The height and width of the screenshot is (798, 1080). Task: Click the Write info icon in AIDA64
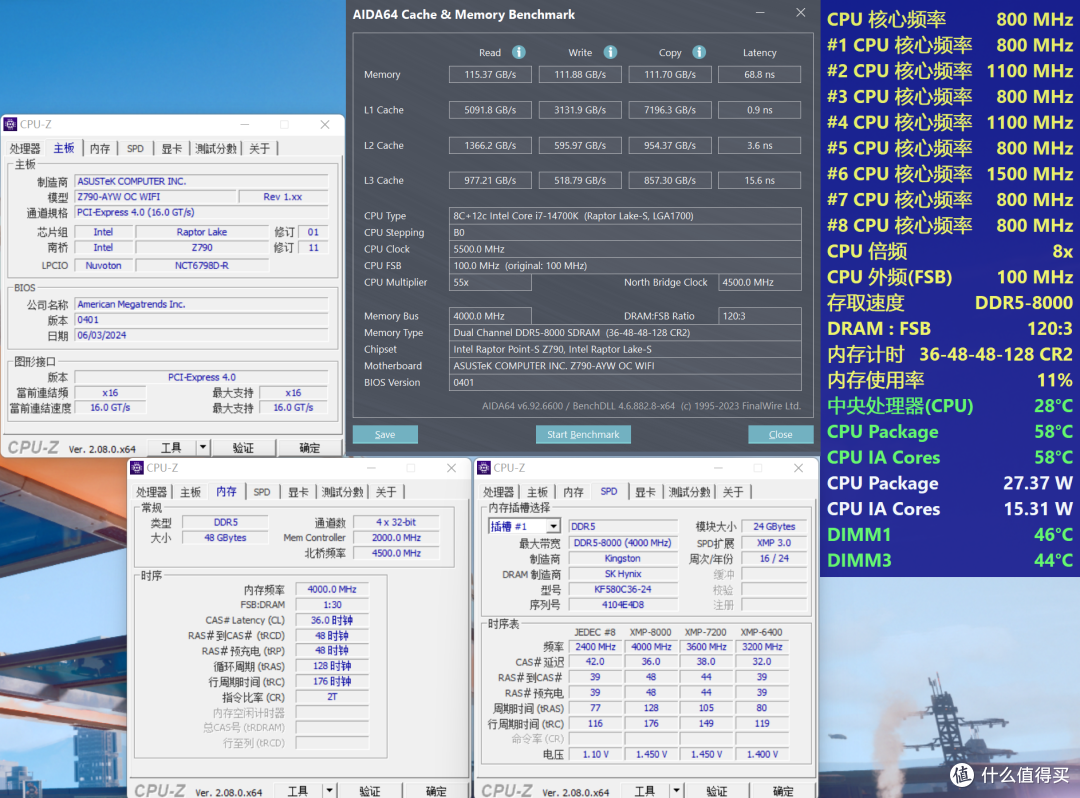pos(610,52)
